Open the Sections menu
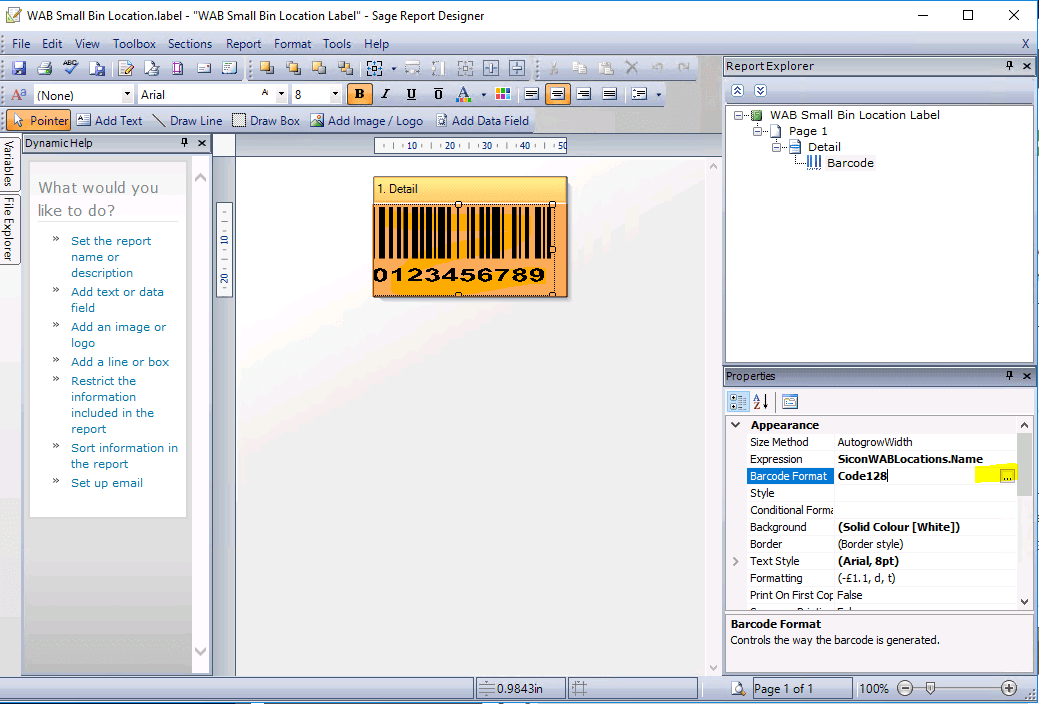Image resolution: width=1039 pixels, height=704 pixels. (x=190, y=44)
